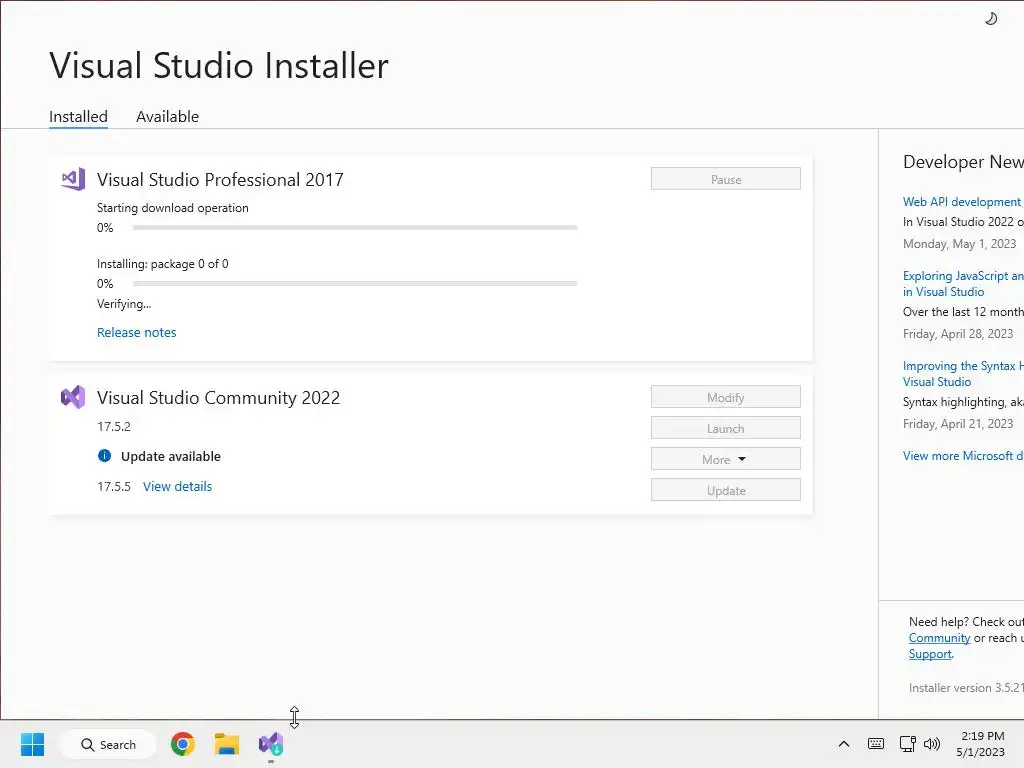Click the blue update info icon
The width and height of the screenshot is (1024, 768).
(x=104, y=456)
